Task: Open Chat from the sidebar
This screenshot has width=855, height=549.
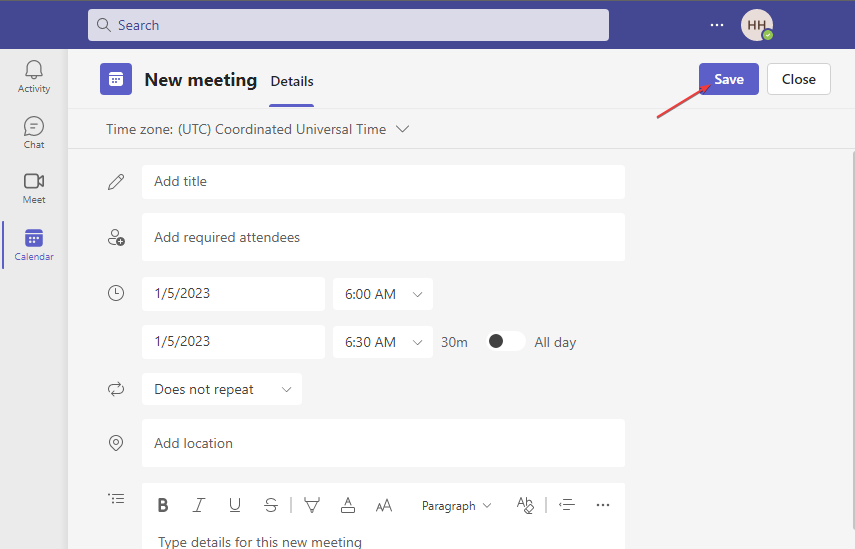Action: pyautogui.click(x=34, y=132)
